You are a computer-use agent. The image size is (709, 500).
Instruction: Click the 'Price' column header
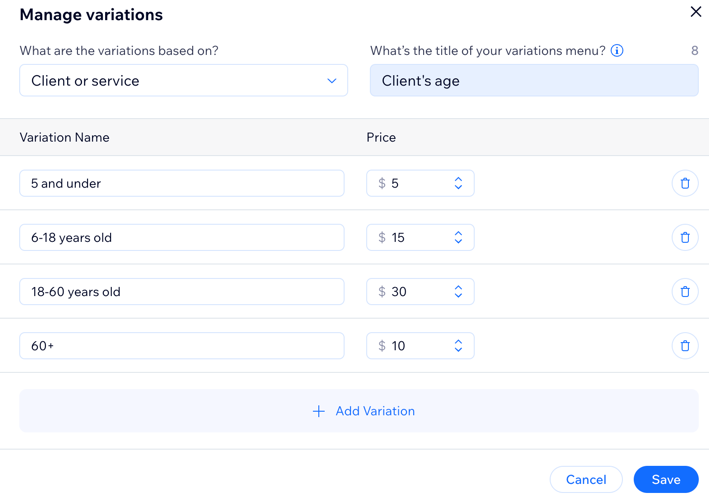pyautogui.click(x=381, y=137)
